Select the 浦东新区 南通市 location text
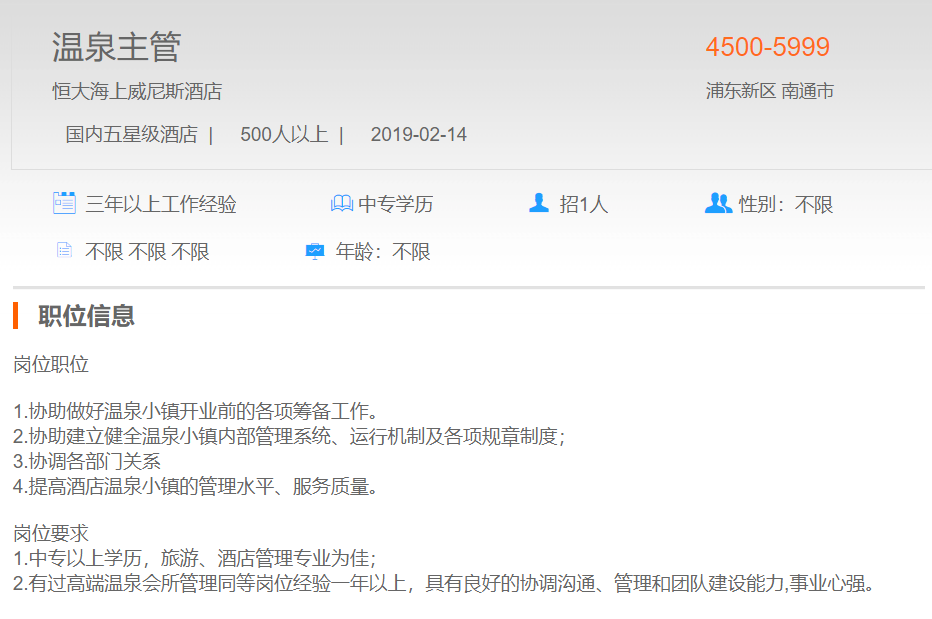The image size is (932, 619). click(x=769, y=91)
